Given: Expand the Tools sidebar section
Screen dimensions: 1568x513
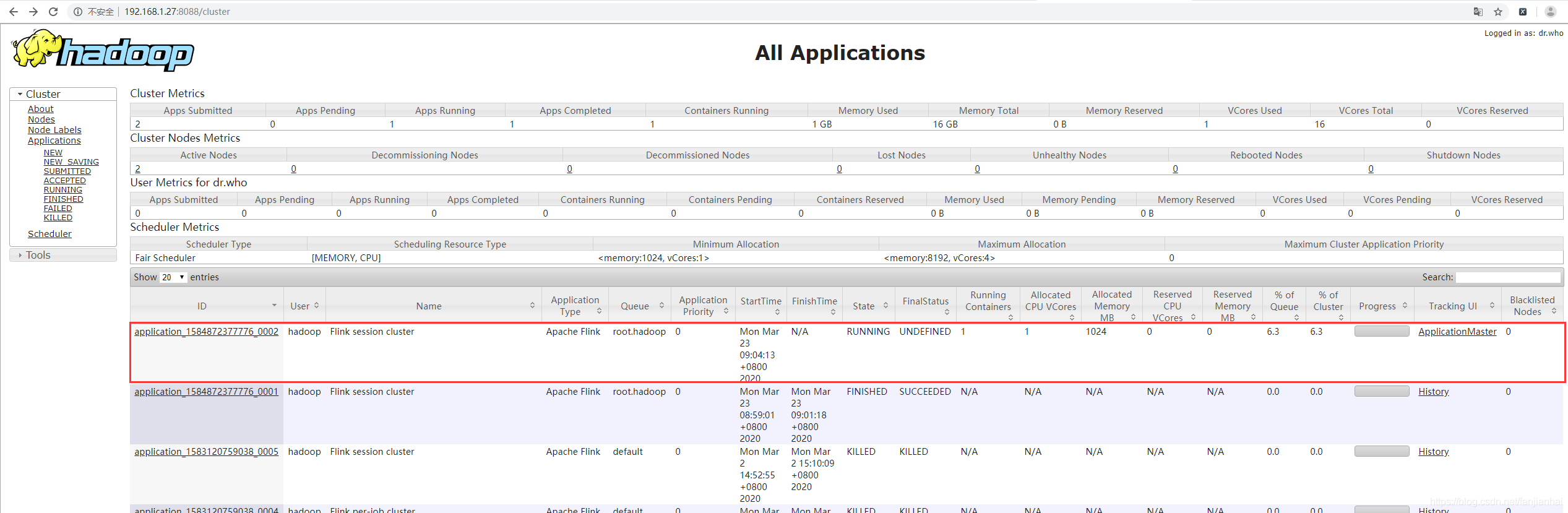Looking at the screenshot, I should [63, 255].
